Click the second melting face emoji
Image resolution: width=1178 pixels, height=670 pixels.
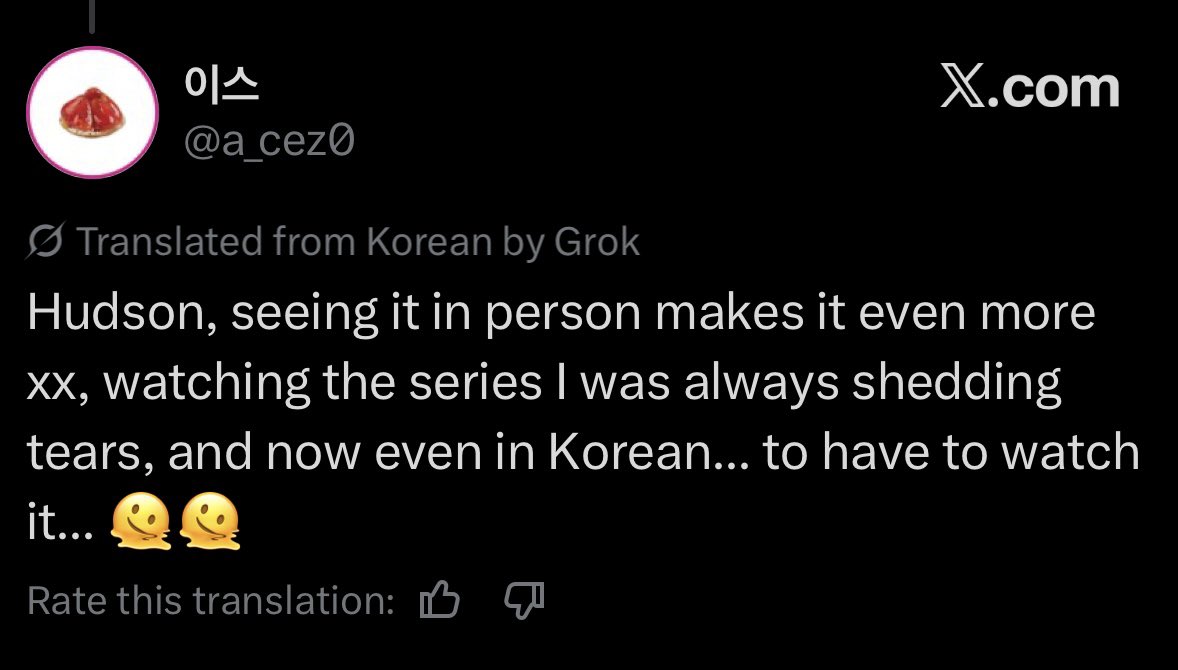coord(210,521)
